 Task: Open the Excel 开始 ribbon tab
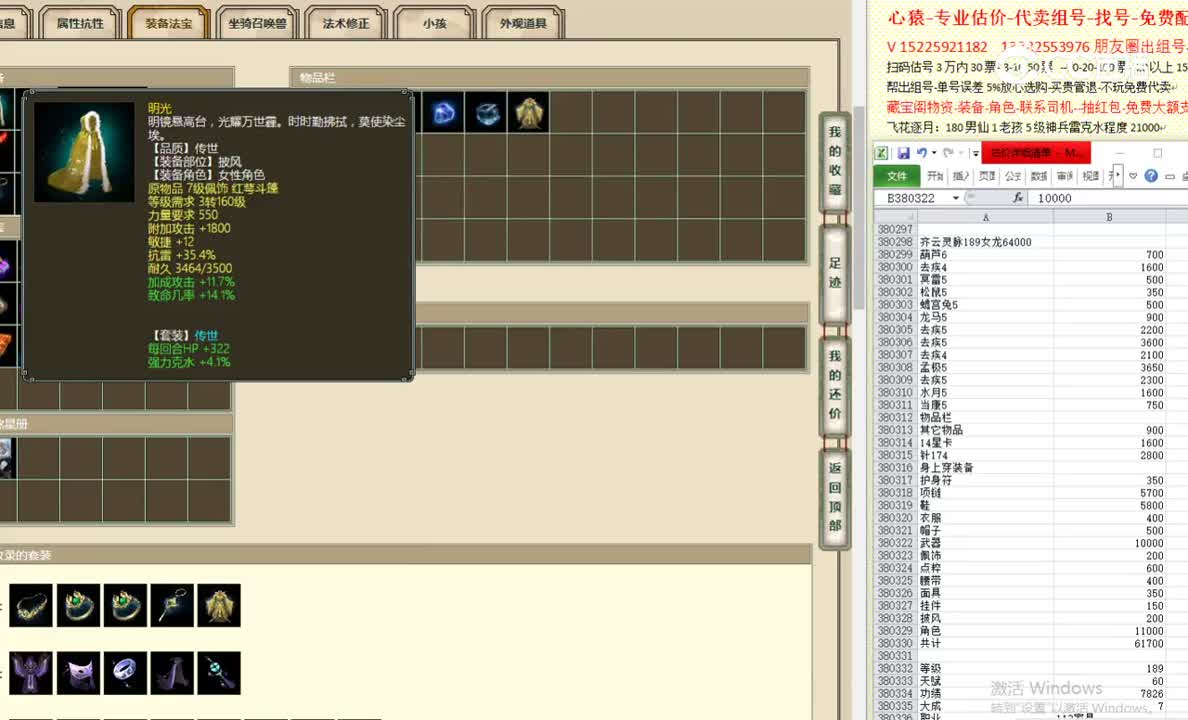[x=935, y=176]
